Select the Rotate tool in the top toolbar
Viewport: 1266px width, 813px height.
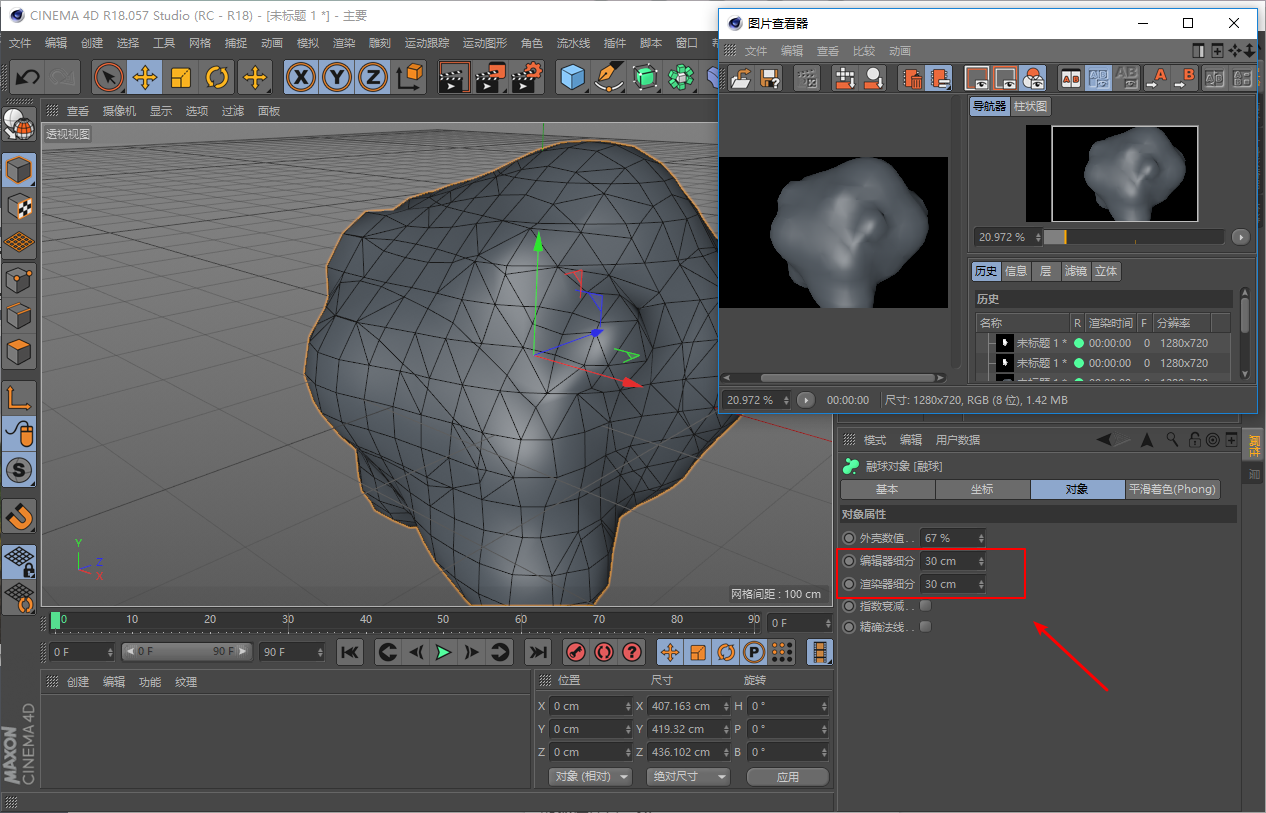click(x=217, y=77)
